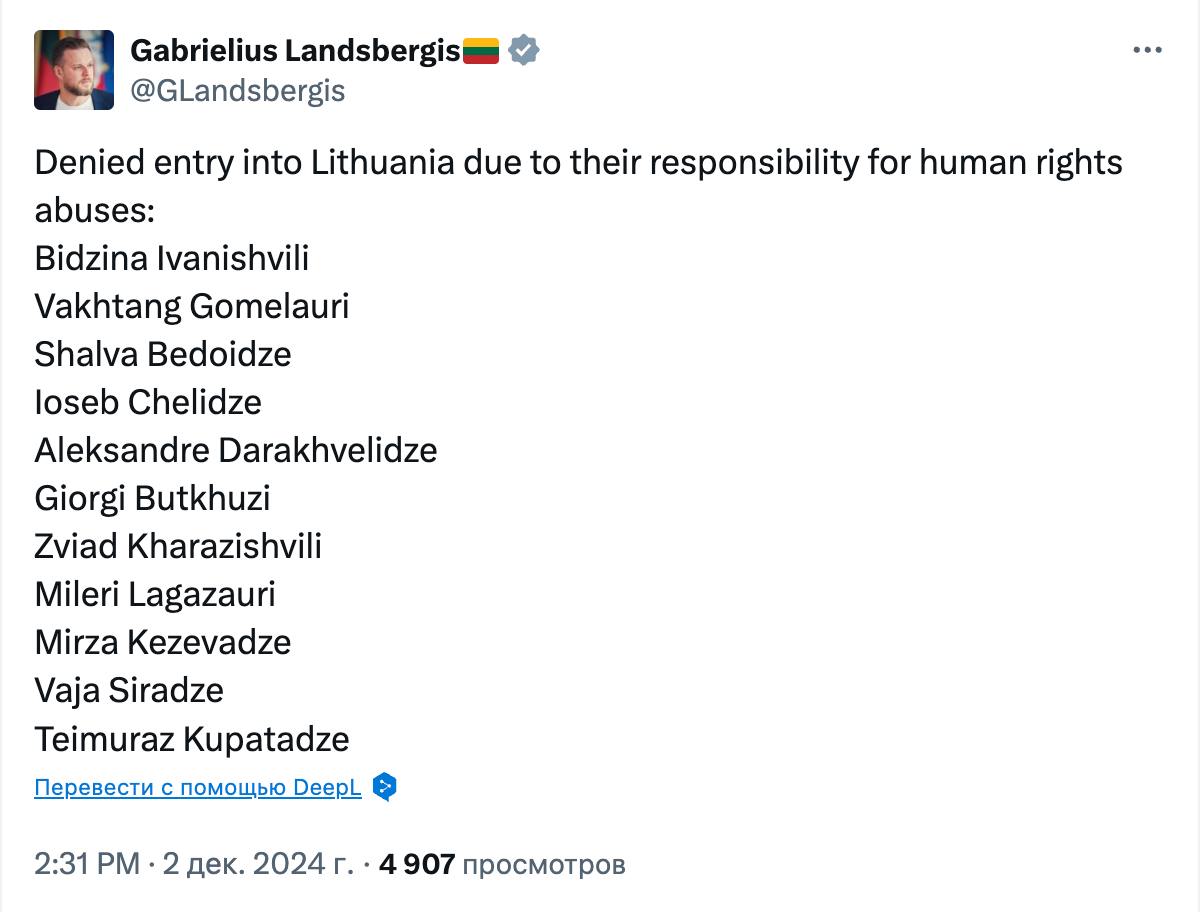This screenshot has width=1204, height=912.
Task: Open the @GLandsbergis handle link
Action: [238, 91]
